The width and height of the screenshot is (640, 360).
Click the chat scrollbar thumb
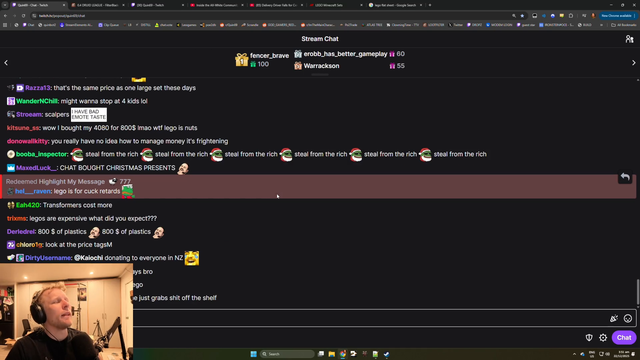coord(638,291)
